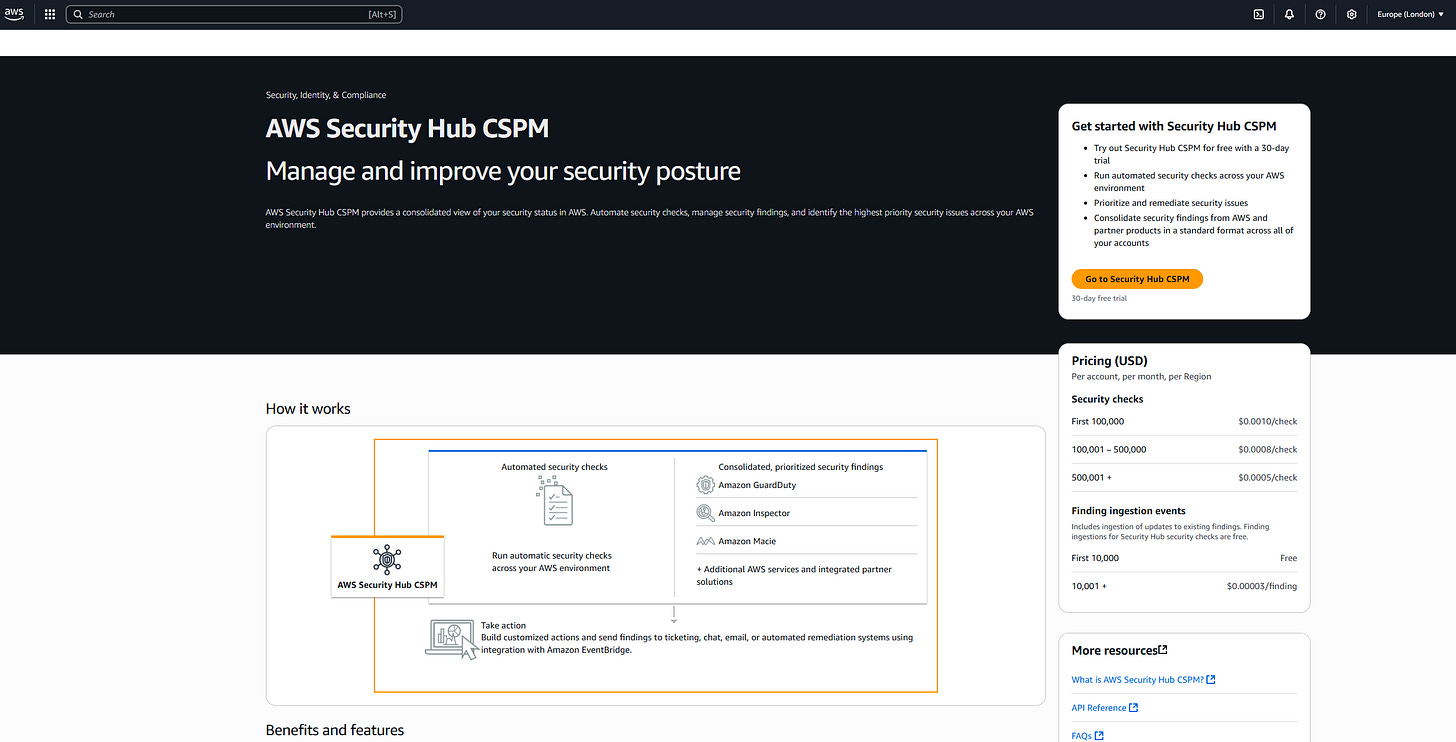This screenshot has height=742, width=1456.
Task: Click the $0.0008/check price value
Action: pyautogui.click(x=1267, y=449)
